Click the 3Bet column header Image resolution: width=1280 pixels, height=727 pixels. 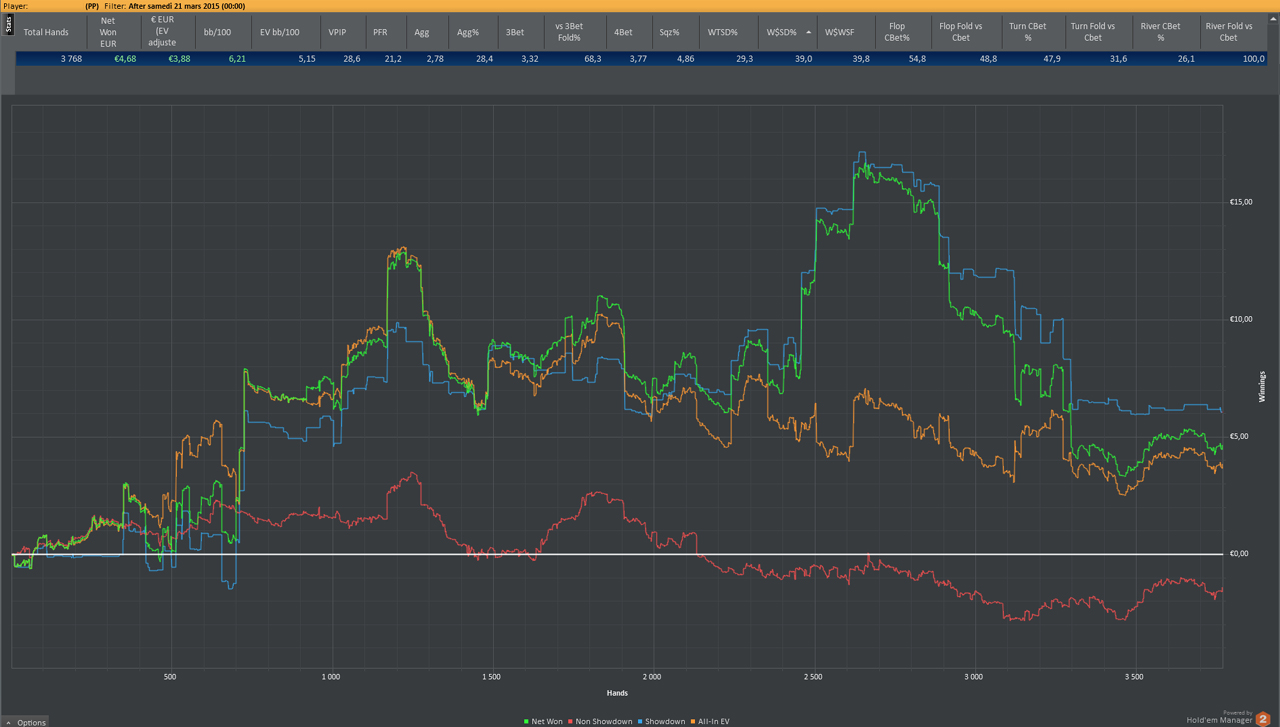(x=521, y=32)
